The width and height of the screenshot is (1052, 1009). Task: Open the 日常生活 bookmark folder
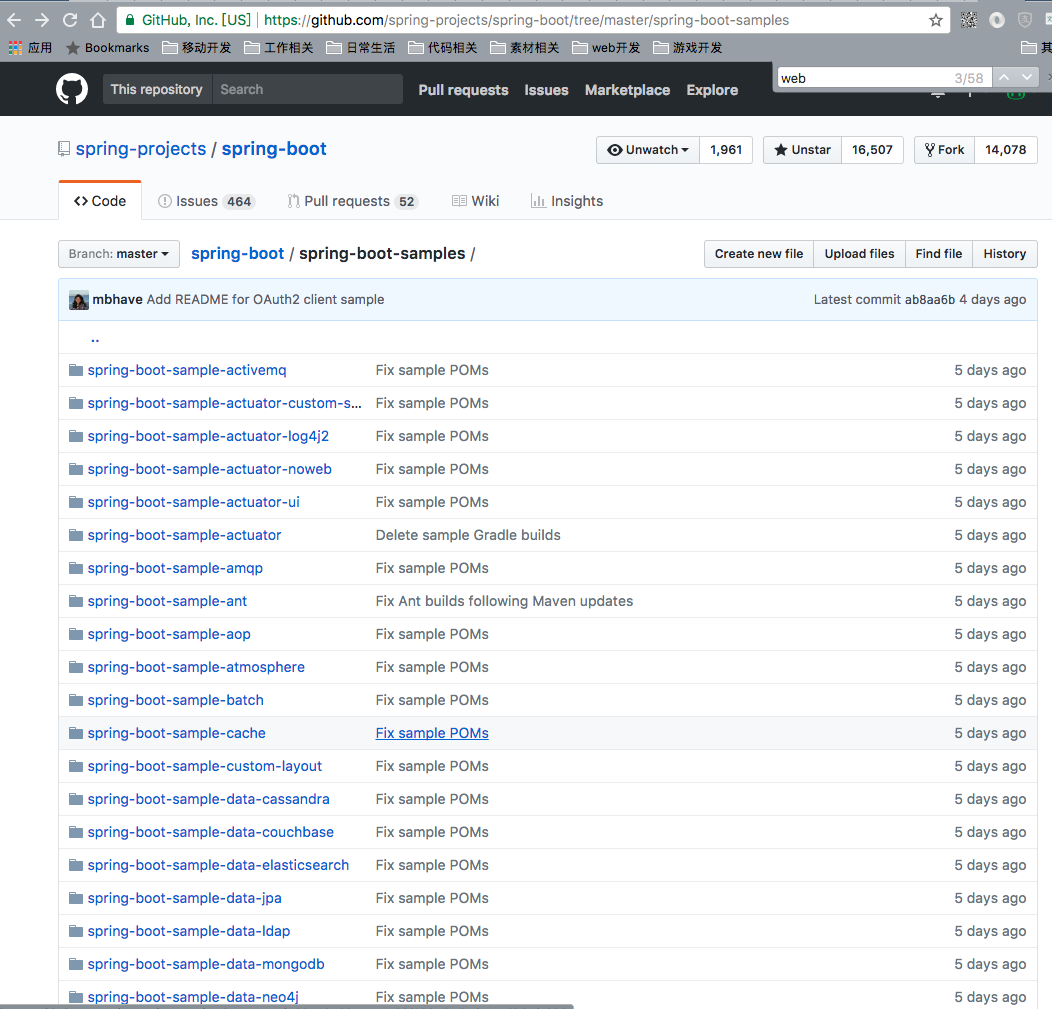pyautogui.click(x=361, y=48)
